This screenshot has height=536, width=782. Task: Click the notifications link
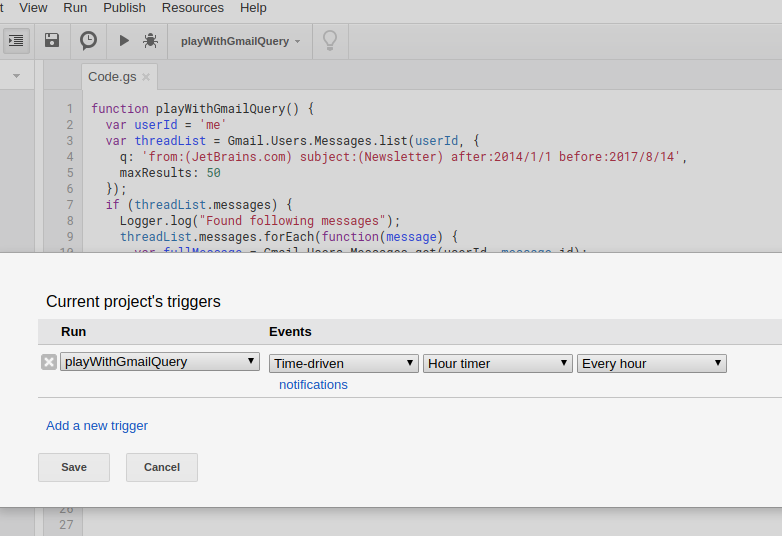[313, 384]
